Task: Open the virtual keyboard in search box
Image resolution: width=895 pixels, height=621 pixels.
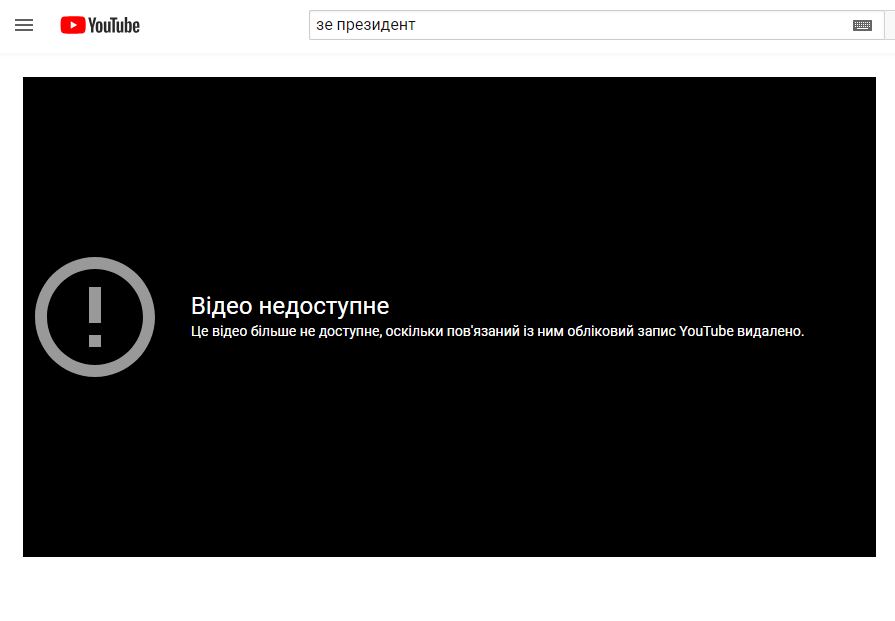Action: [862, 25]
